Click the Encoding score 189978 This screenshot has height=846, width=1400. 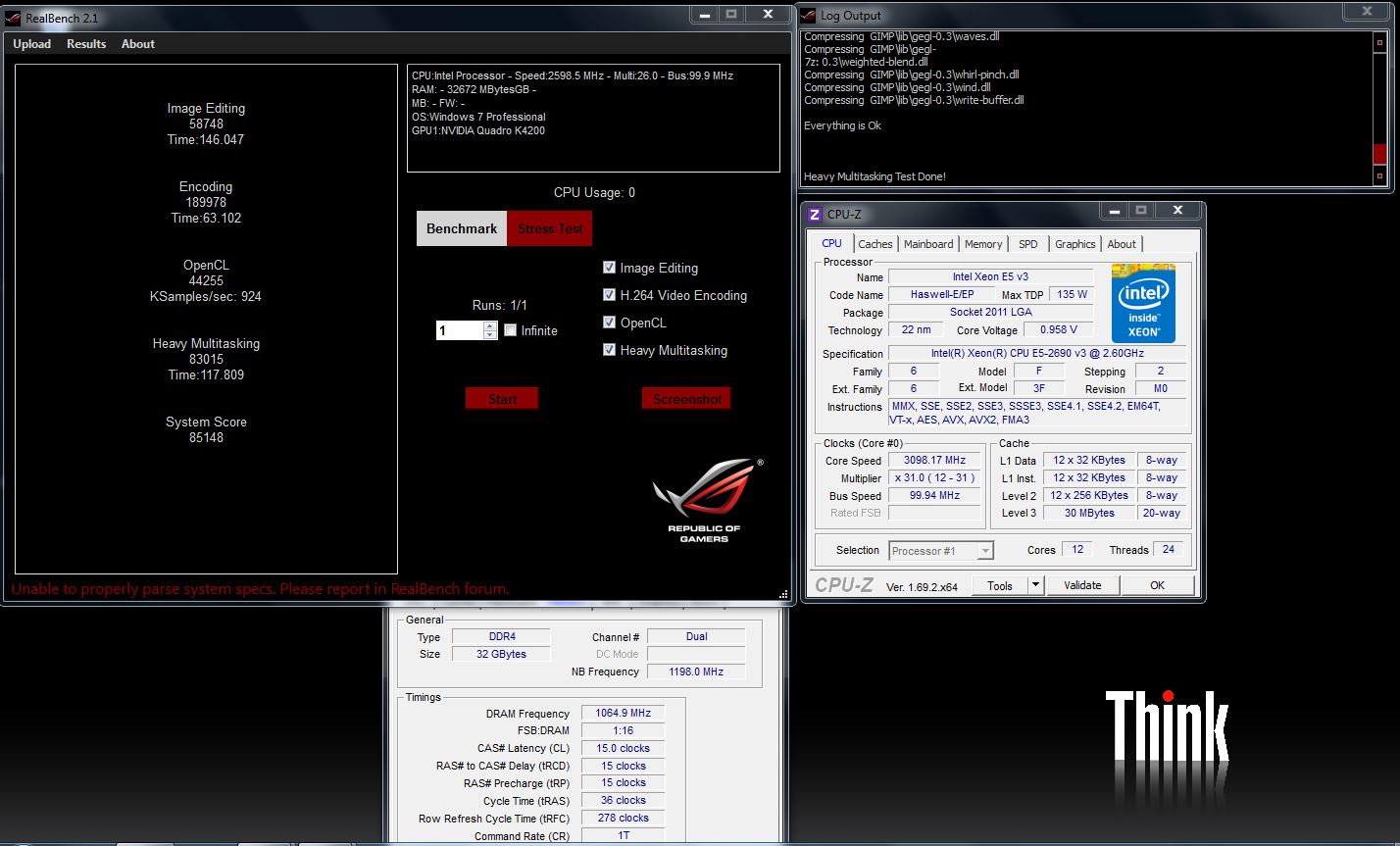[206, 203]
